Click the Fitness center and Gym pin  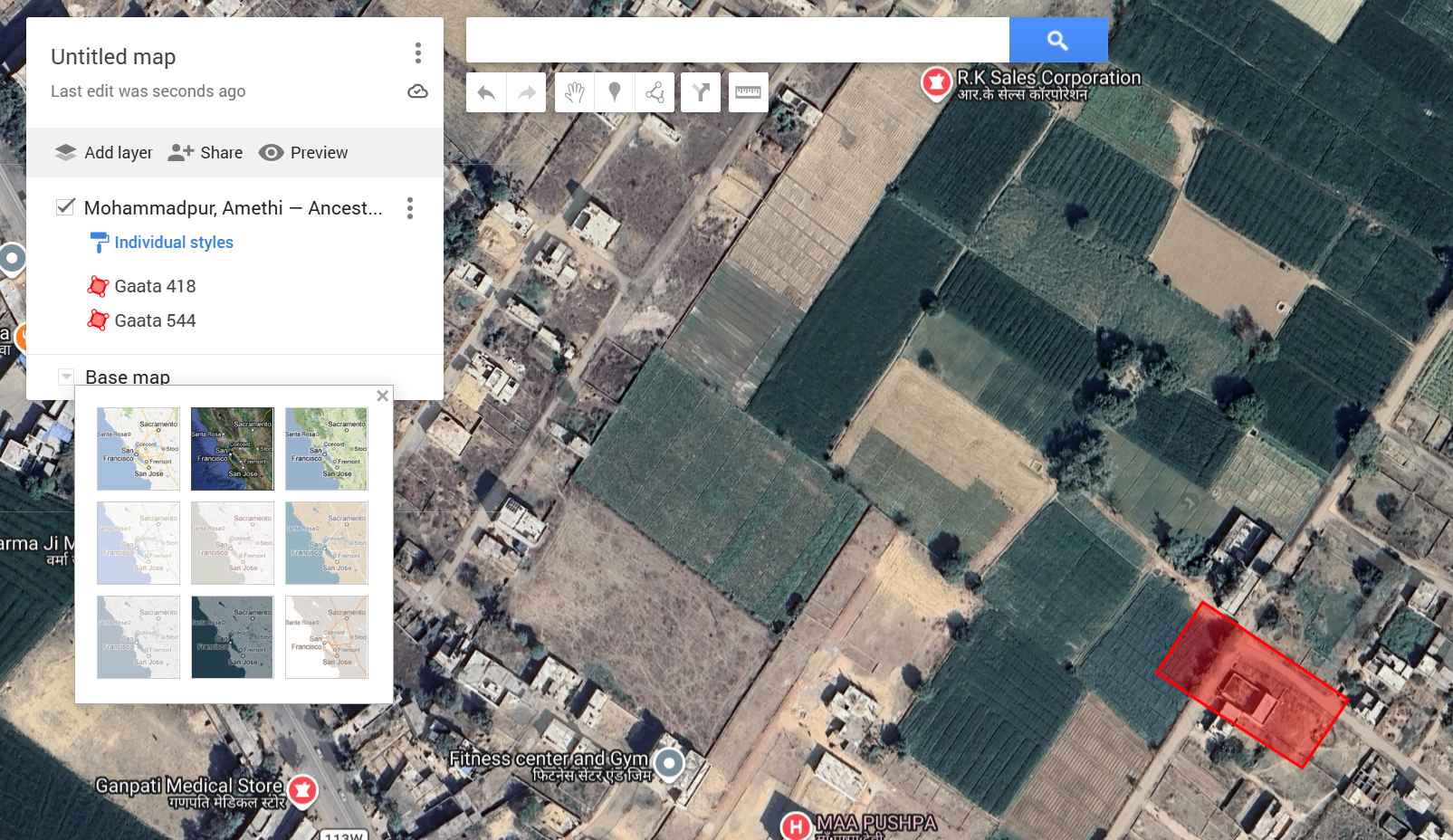click(669, 764)
